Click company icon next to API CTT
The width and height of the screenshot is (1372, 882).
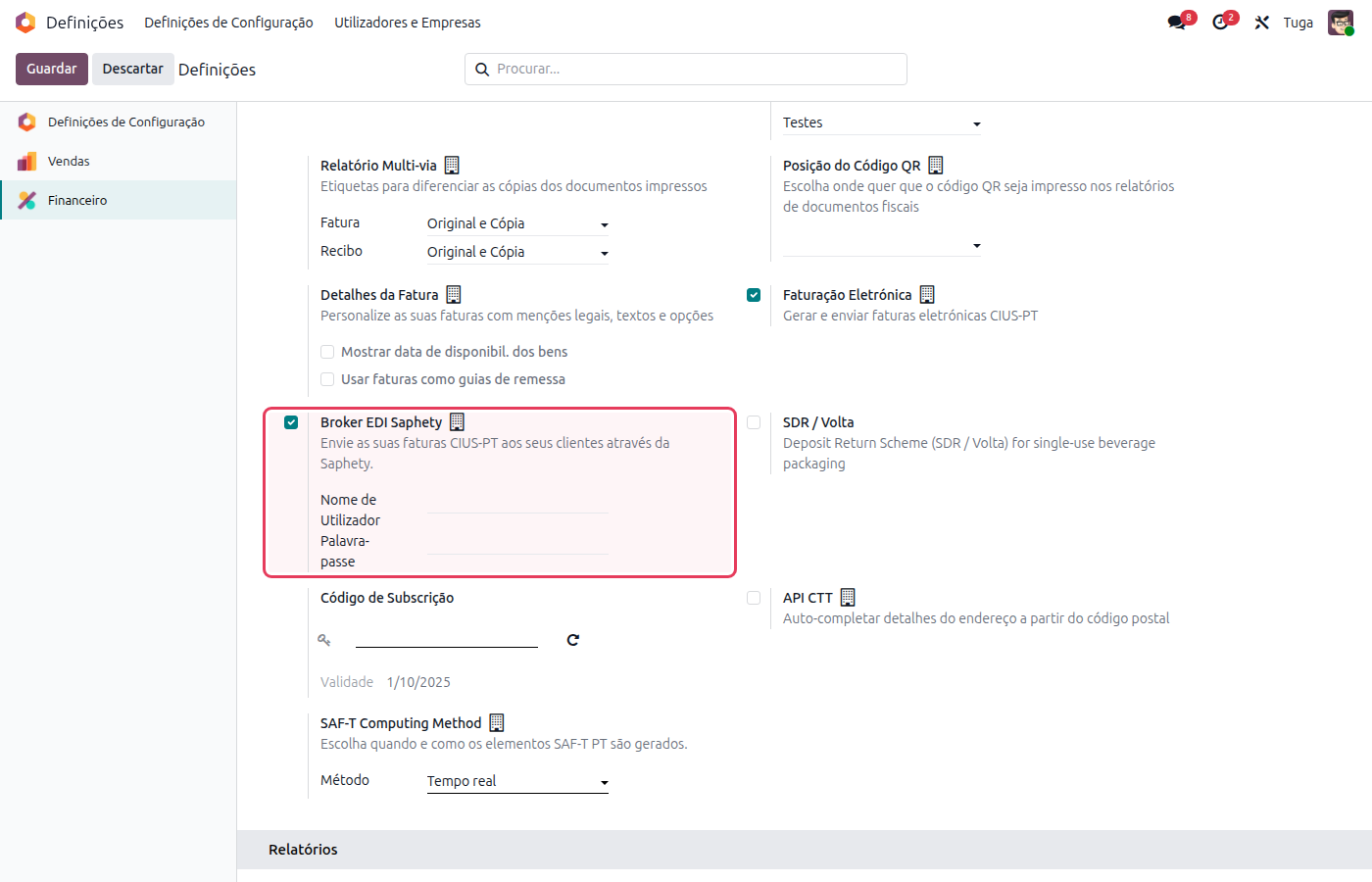[848, 598]
